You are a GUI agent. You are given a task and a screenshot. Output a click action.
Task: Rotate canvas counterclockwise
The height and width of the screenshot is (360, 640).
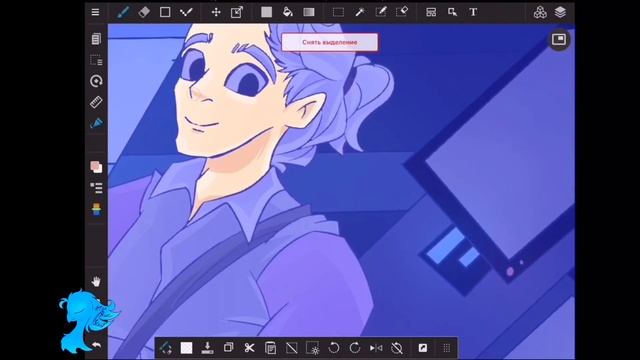334,348
